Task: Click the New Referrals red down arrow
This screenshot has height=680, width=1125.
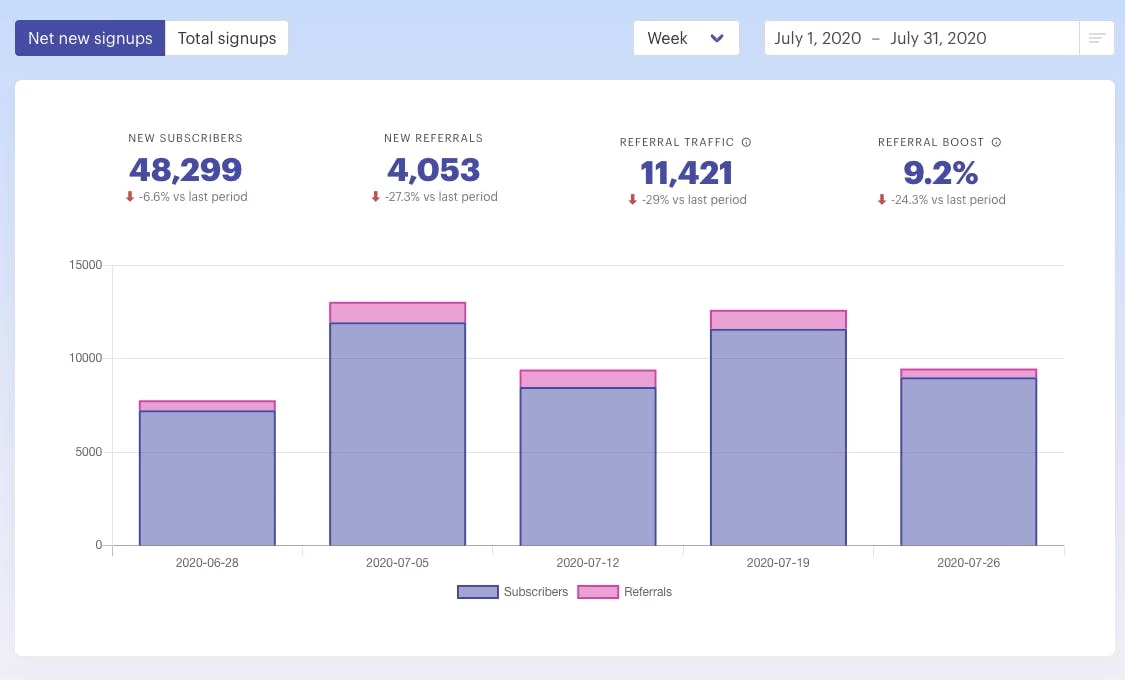Action: [376, 197]
